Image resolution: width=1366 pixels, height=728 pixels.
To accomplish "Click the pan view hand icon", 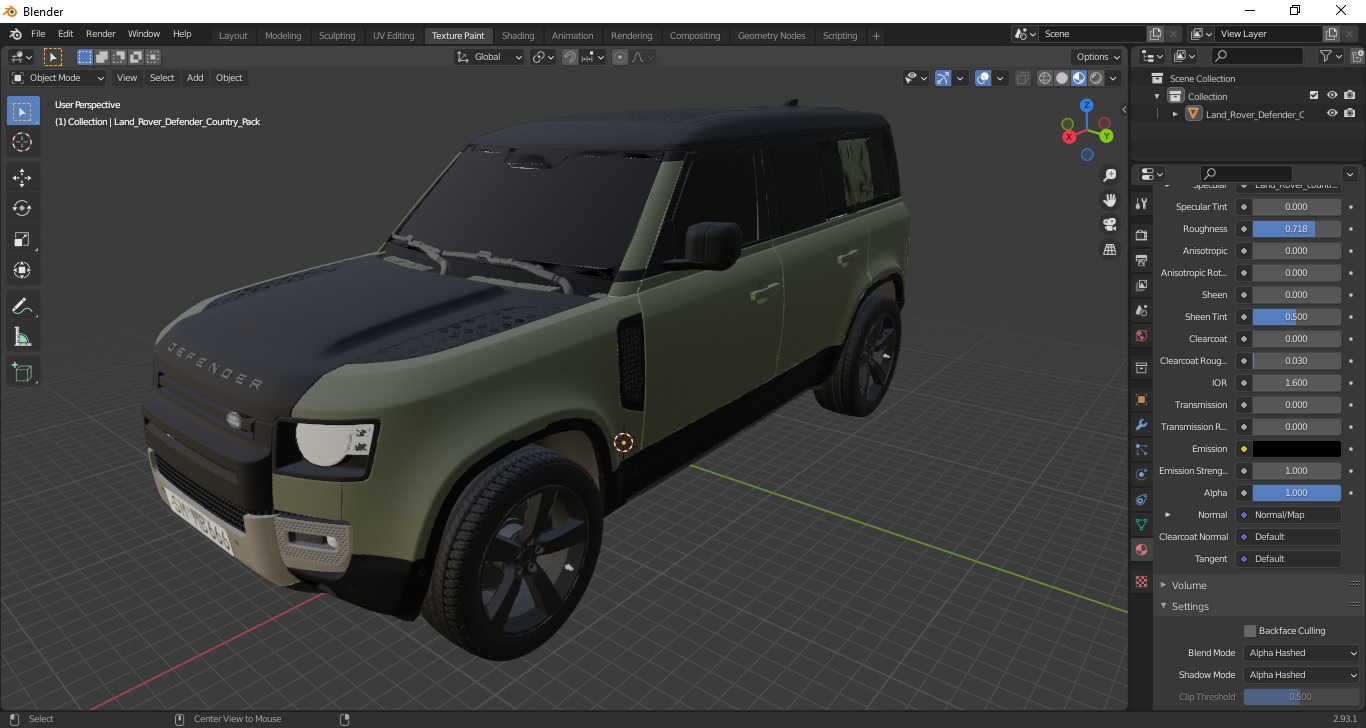I will click(x=1109, y=200).
